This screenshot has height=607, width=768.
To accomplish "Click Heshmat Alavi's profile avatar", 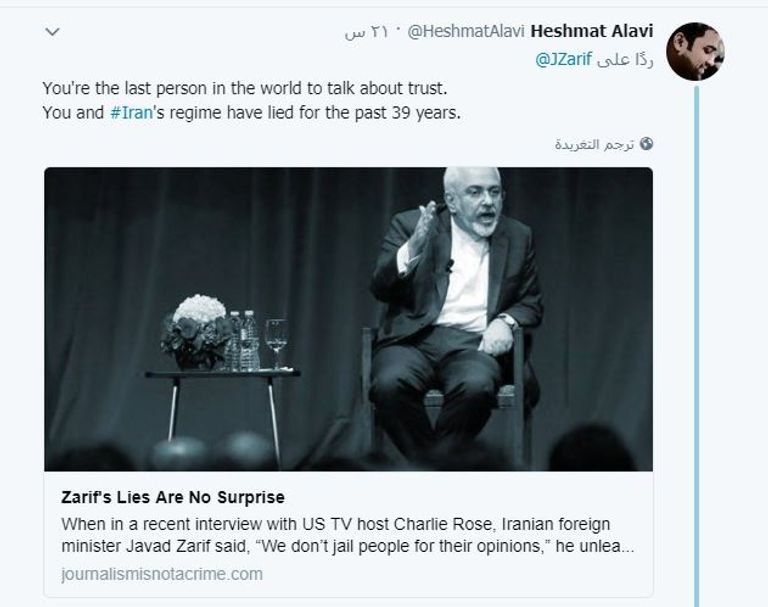I will [695, 51].
